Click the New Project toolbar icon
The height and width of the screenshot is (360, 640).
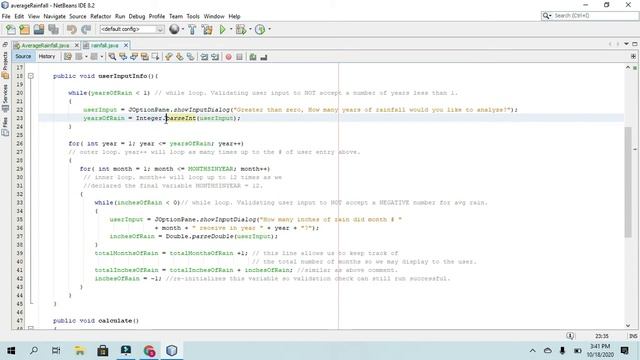coord(24,29)
